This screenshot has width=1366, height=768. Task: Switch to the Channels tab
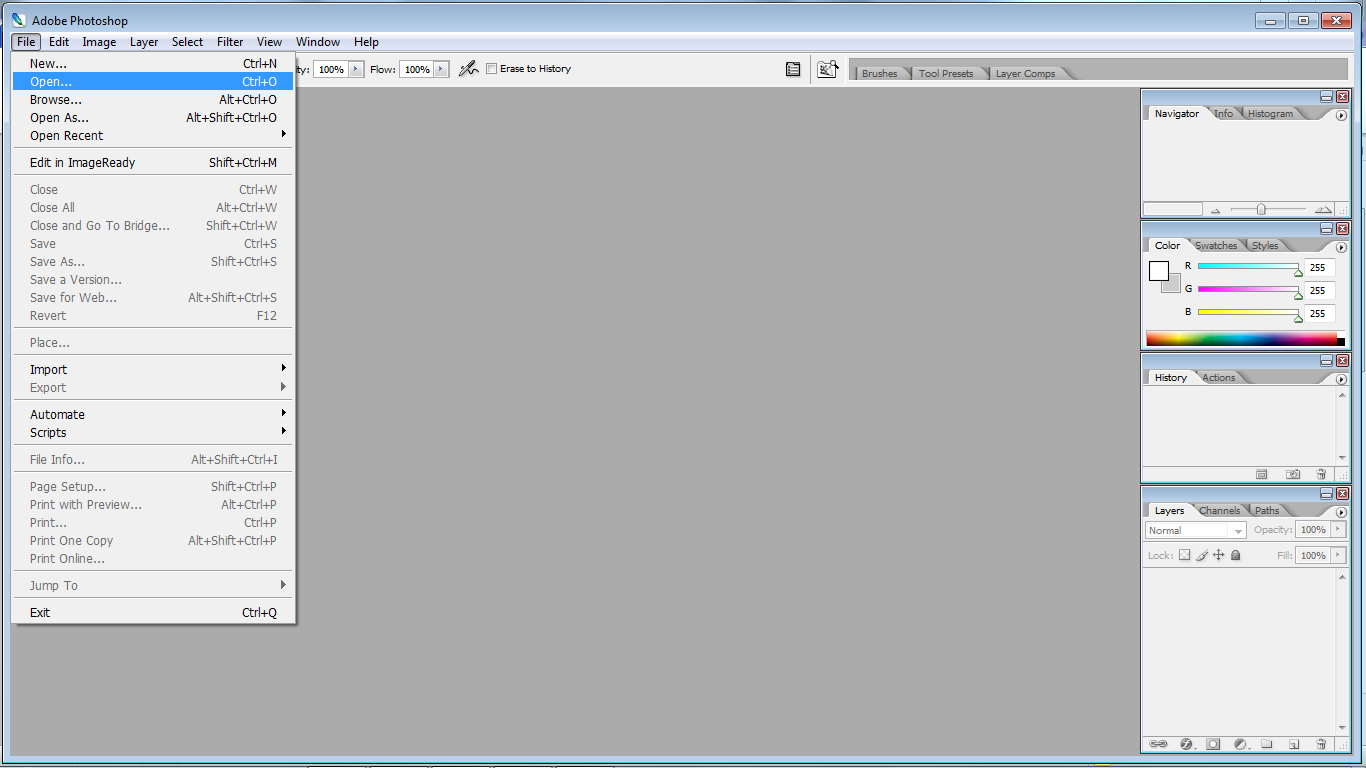[x=1219, y=511]
